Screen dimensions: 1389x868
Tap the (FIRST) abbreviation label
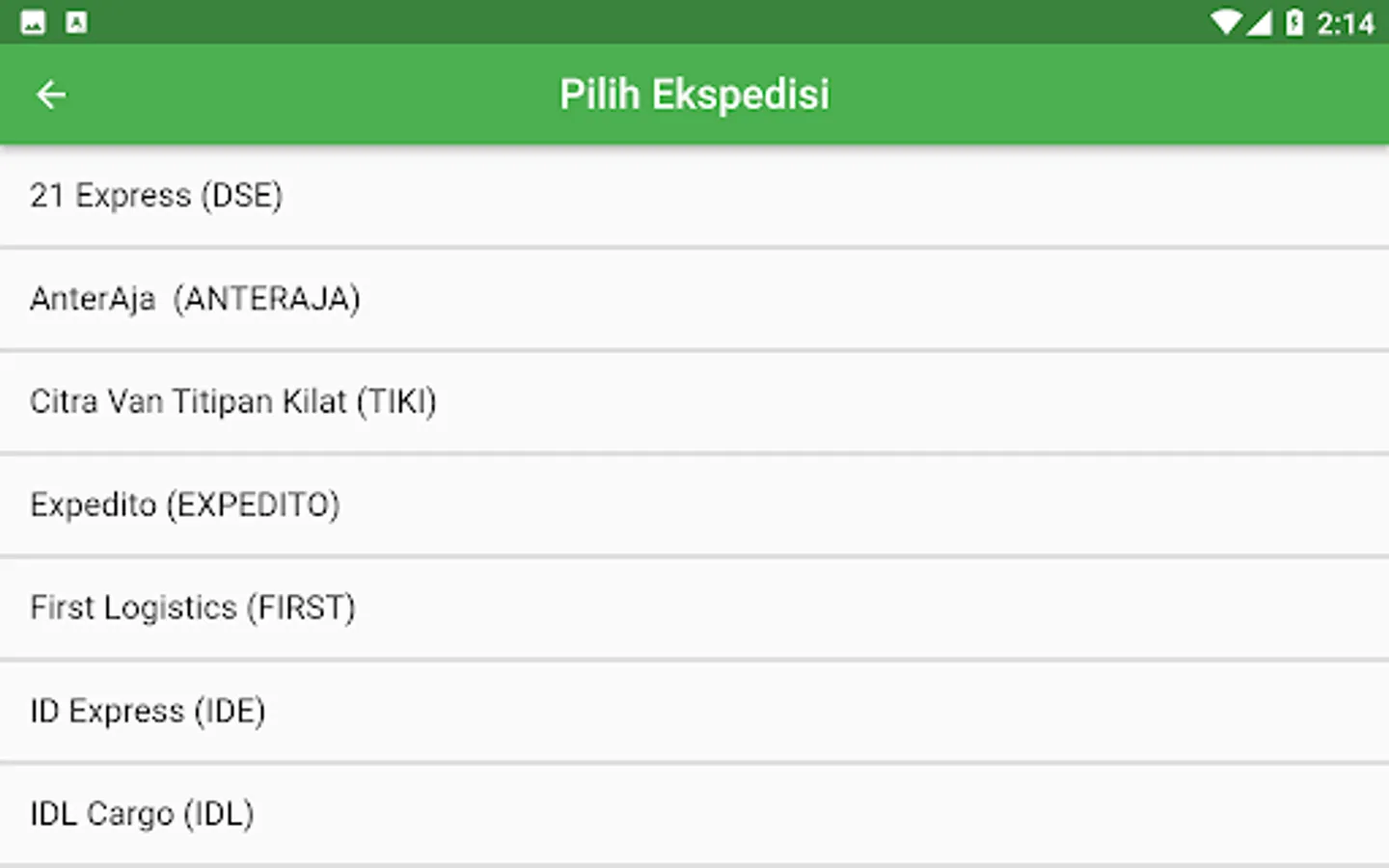301,608
